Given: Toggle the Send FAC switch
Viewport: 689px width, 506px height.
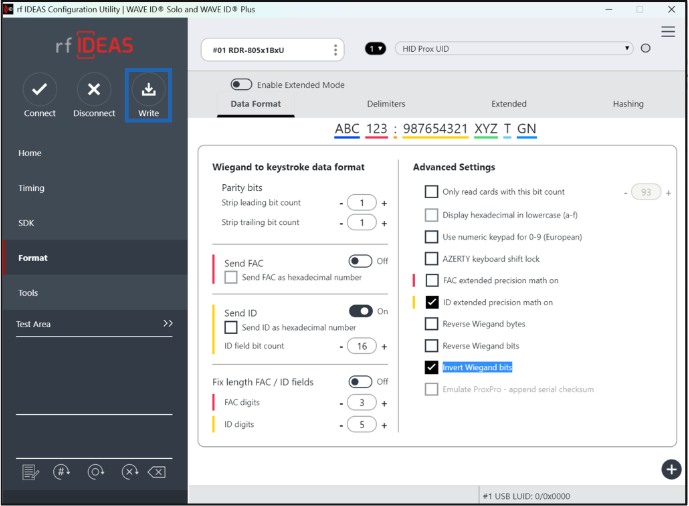Looking at the screenshot, I should 360,261.
